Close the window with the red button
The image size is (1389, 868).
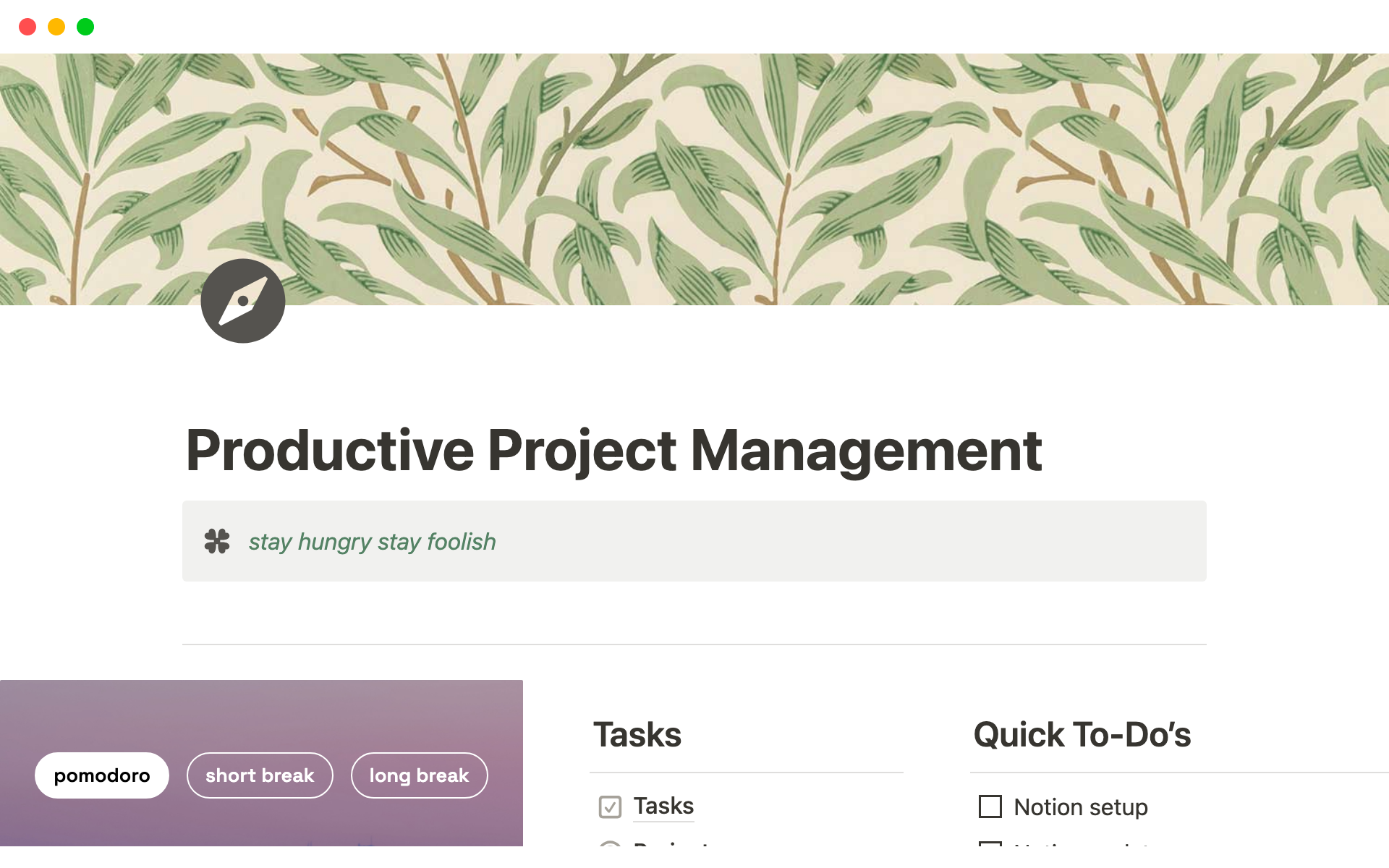(27, 27)
